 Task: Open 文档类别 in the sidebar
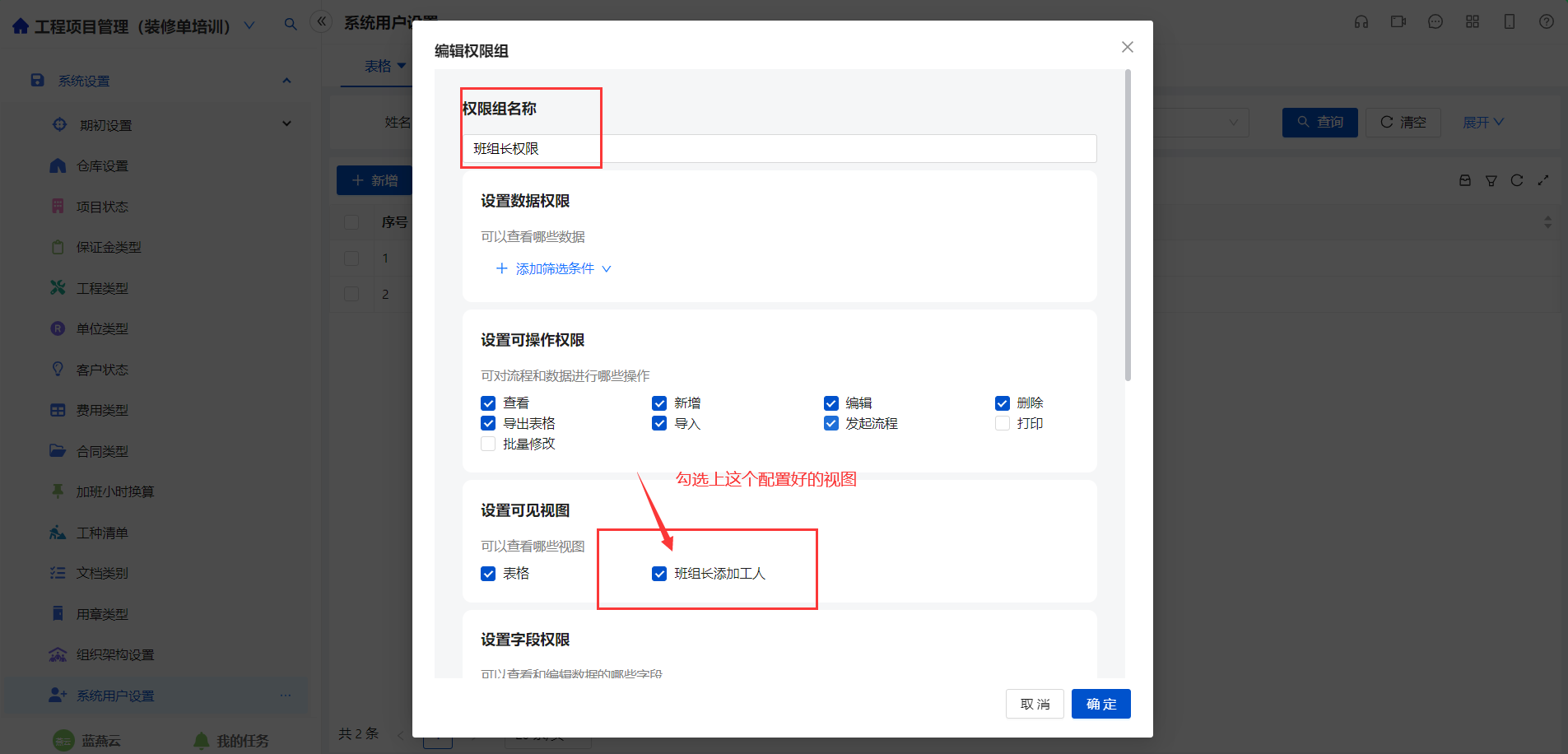coord(102,573)
